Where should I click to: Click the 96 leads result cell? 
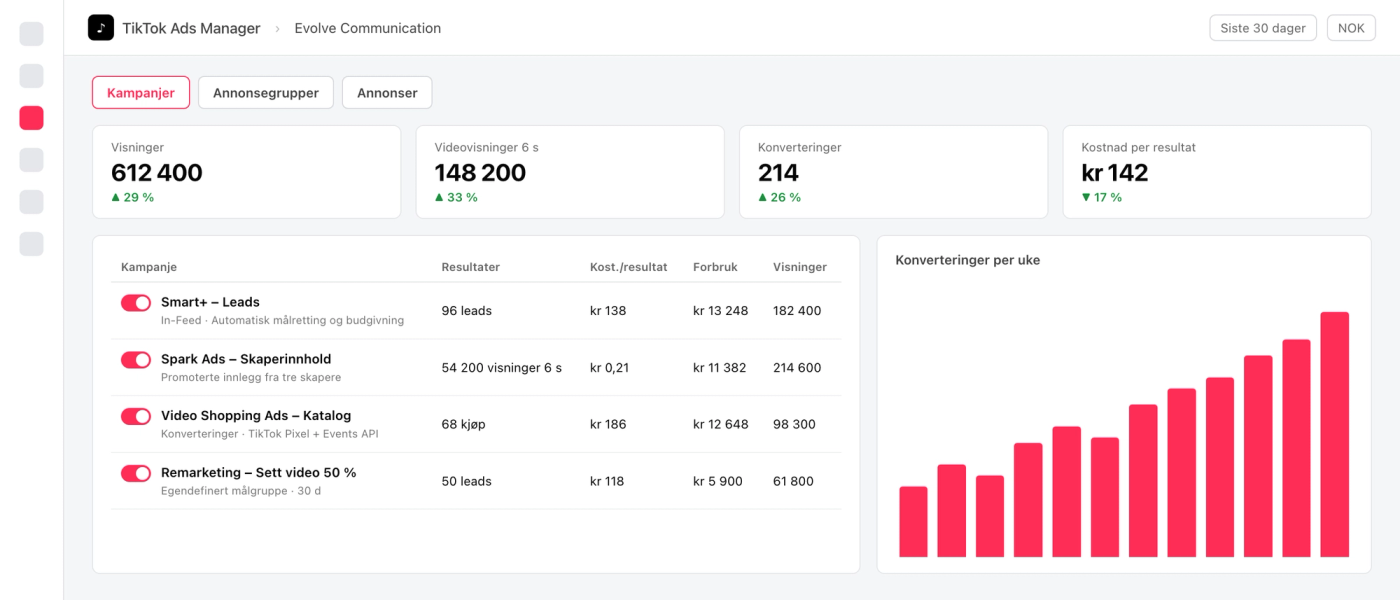(467, 311)
